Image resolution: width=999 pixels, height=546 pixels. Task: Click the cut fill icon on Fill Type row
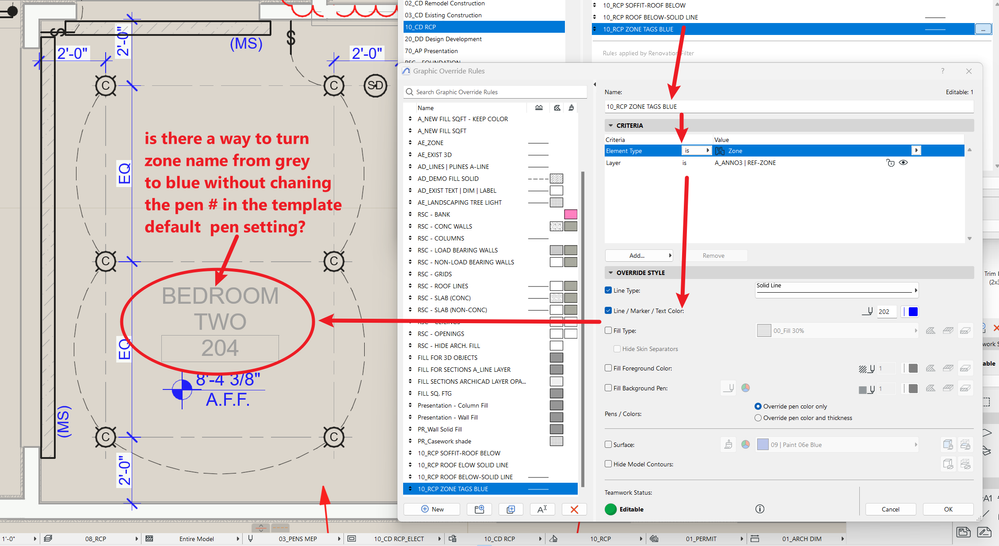(931, 331)
